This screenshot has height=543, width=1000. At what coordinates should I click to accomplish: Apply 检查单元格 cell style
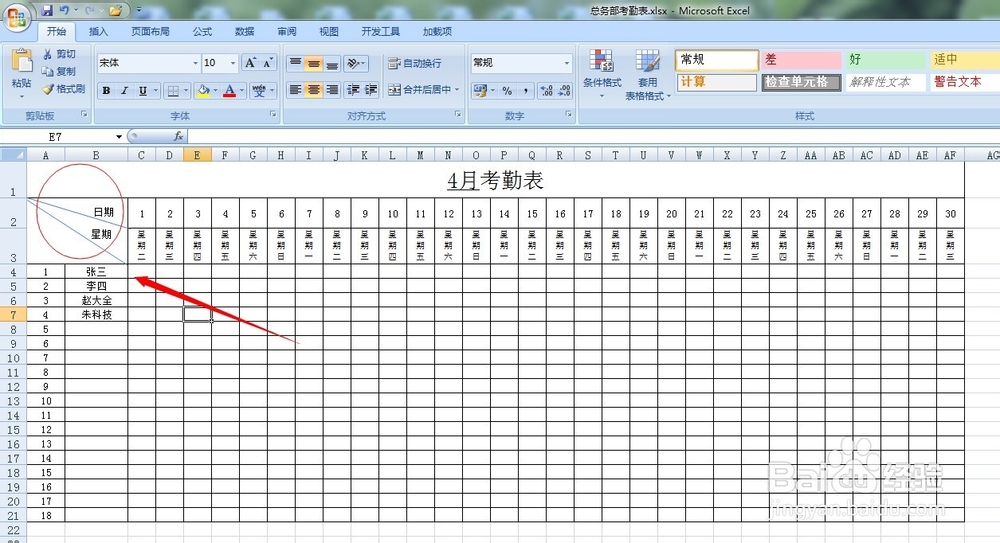[x=800, y=82]
